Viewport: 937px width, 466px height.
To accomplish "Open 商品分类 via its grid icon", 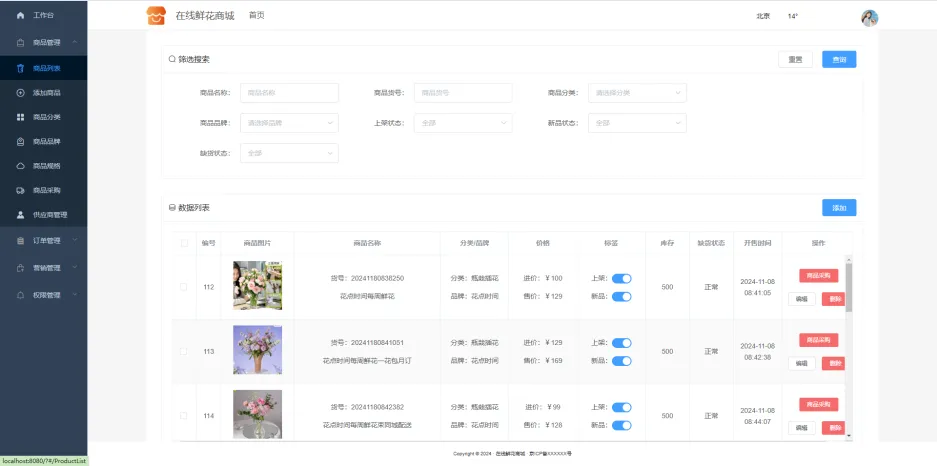I will pos(21,117).
